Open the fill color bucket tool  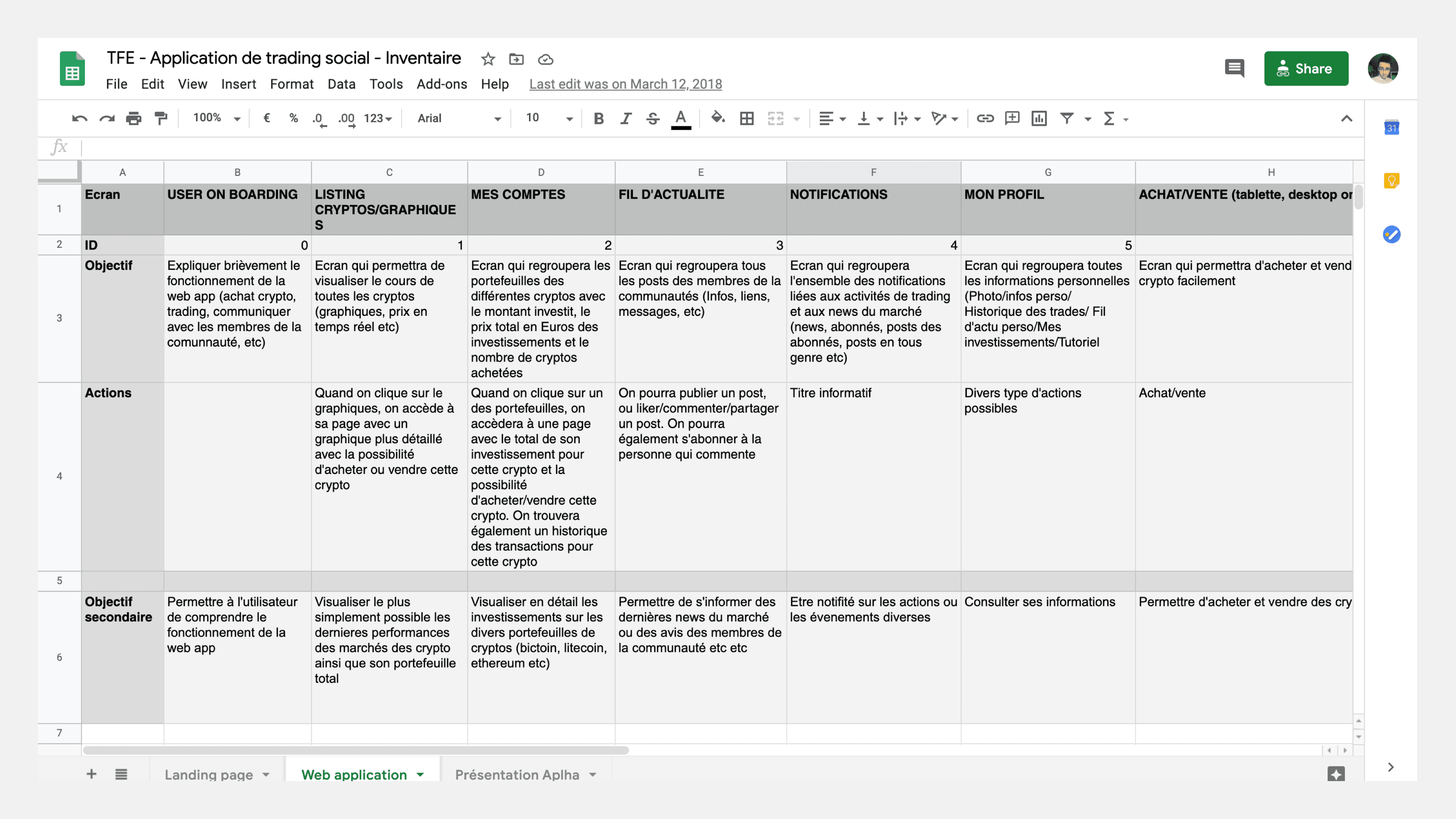click(x=718, y=118)
